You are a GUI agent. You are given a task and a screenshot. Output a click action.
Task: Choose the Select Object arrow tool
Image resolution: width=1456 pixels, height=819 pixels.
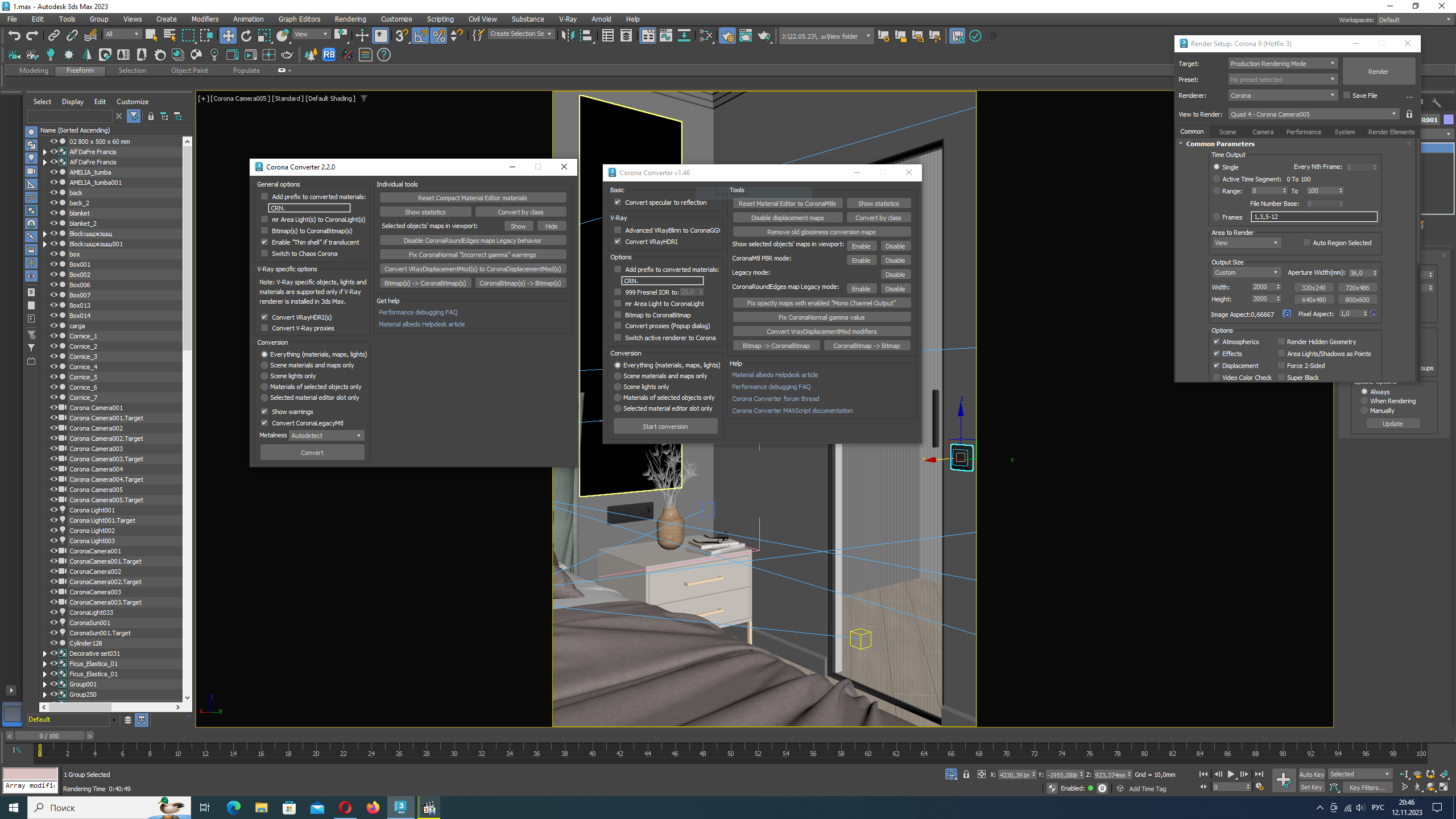[151, 36]
